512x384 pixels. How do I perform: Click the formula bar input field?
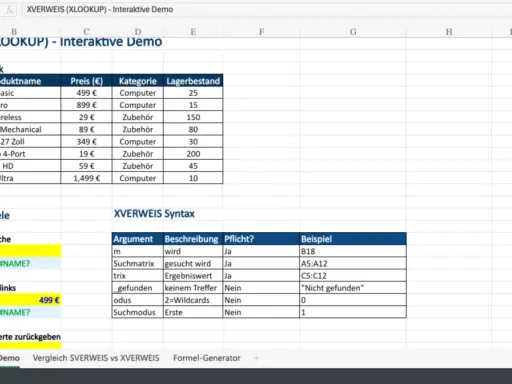click(267, 9)
